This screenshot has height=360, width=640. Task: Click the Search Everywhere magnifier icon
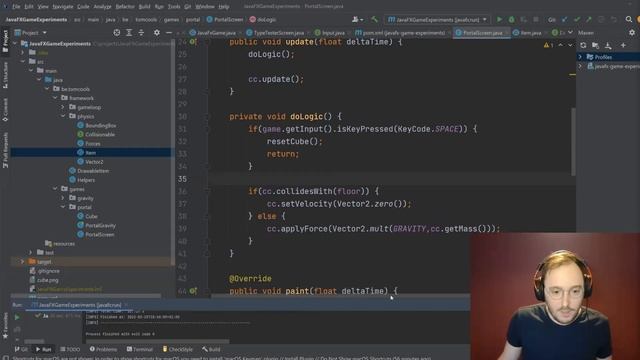629,19
